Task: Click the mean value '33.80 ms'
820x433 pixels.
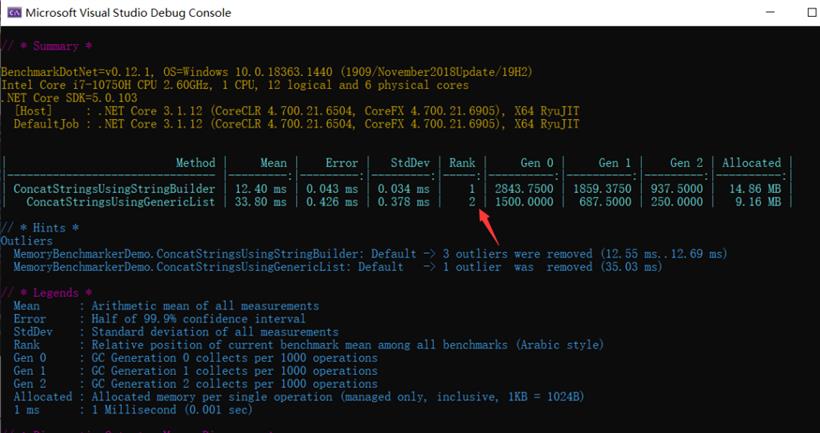Action: click(260, 202)
